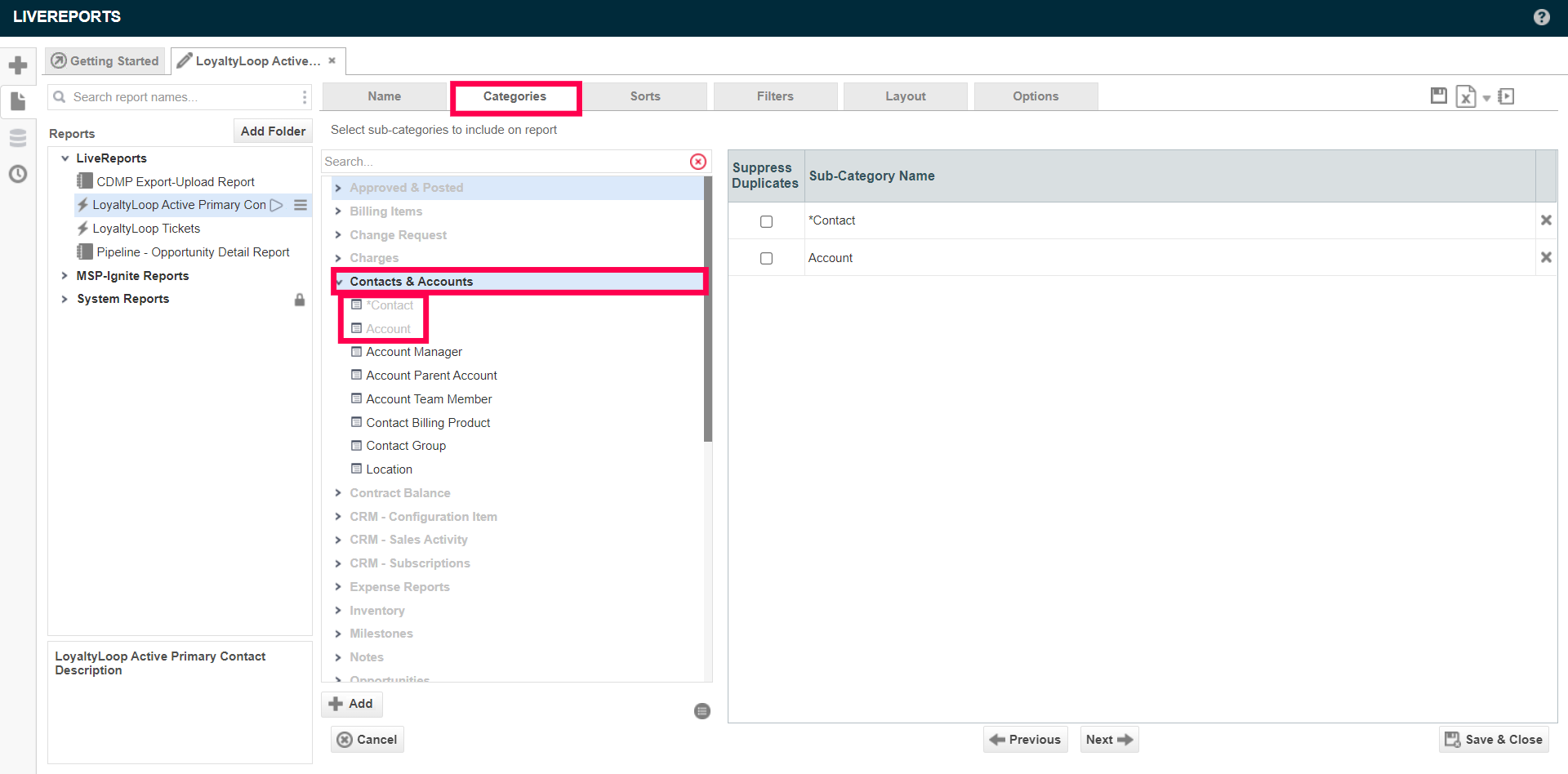Viewport: 1568px width, 774px height.
Task: Remove Account sub-category with X
Action: pos(1546,257)
